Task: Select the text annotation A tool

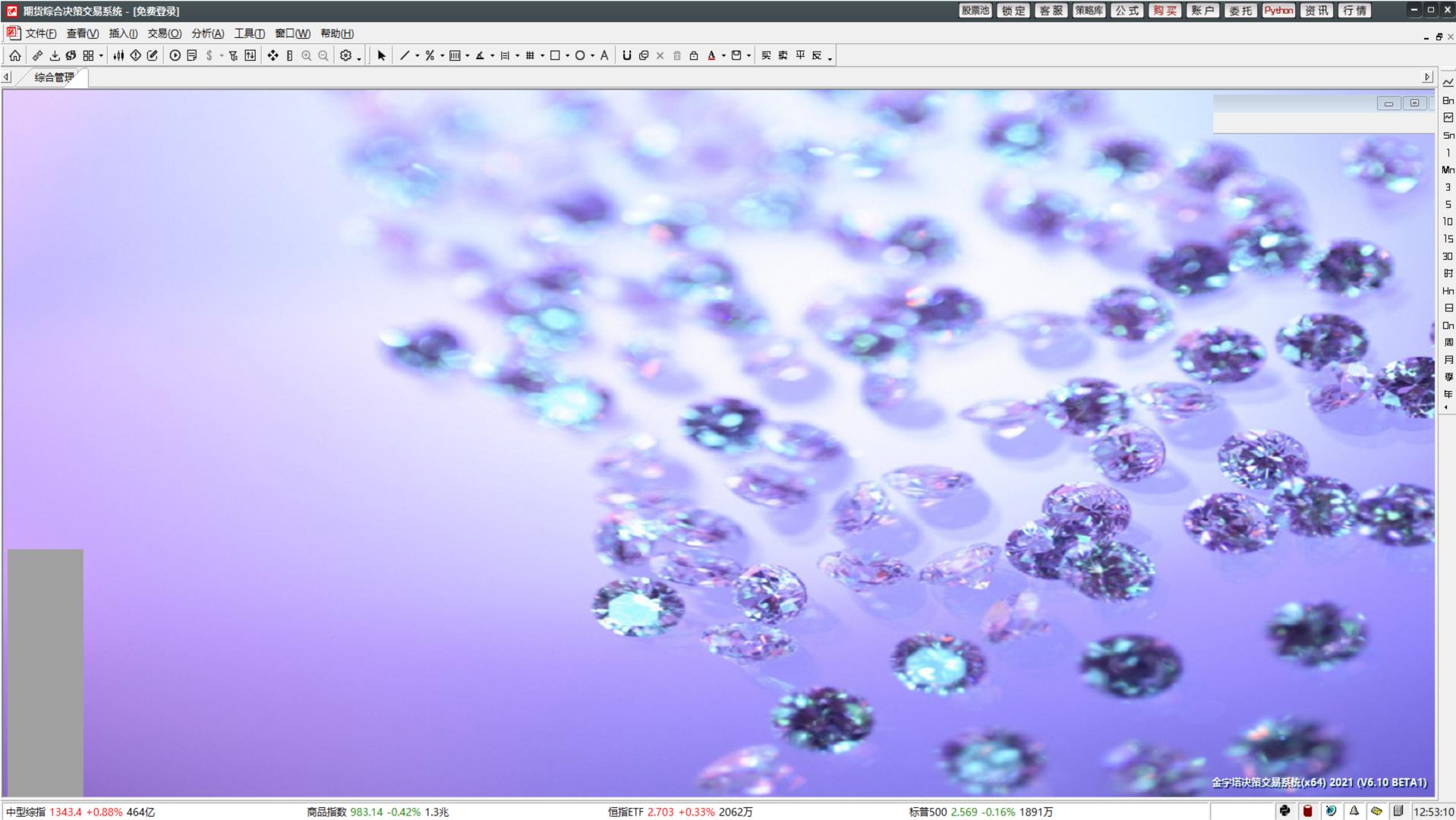Action: click(604, 55)
